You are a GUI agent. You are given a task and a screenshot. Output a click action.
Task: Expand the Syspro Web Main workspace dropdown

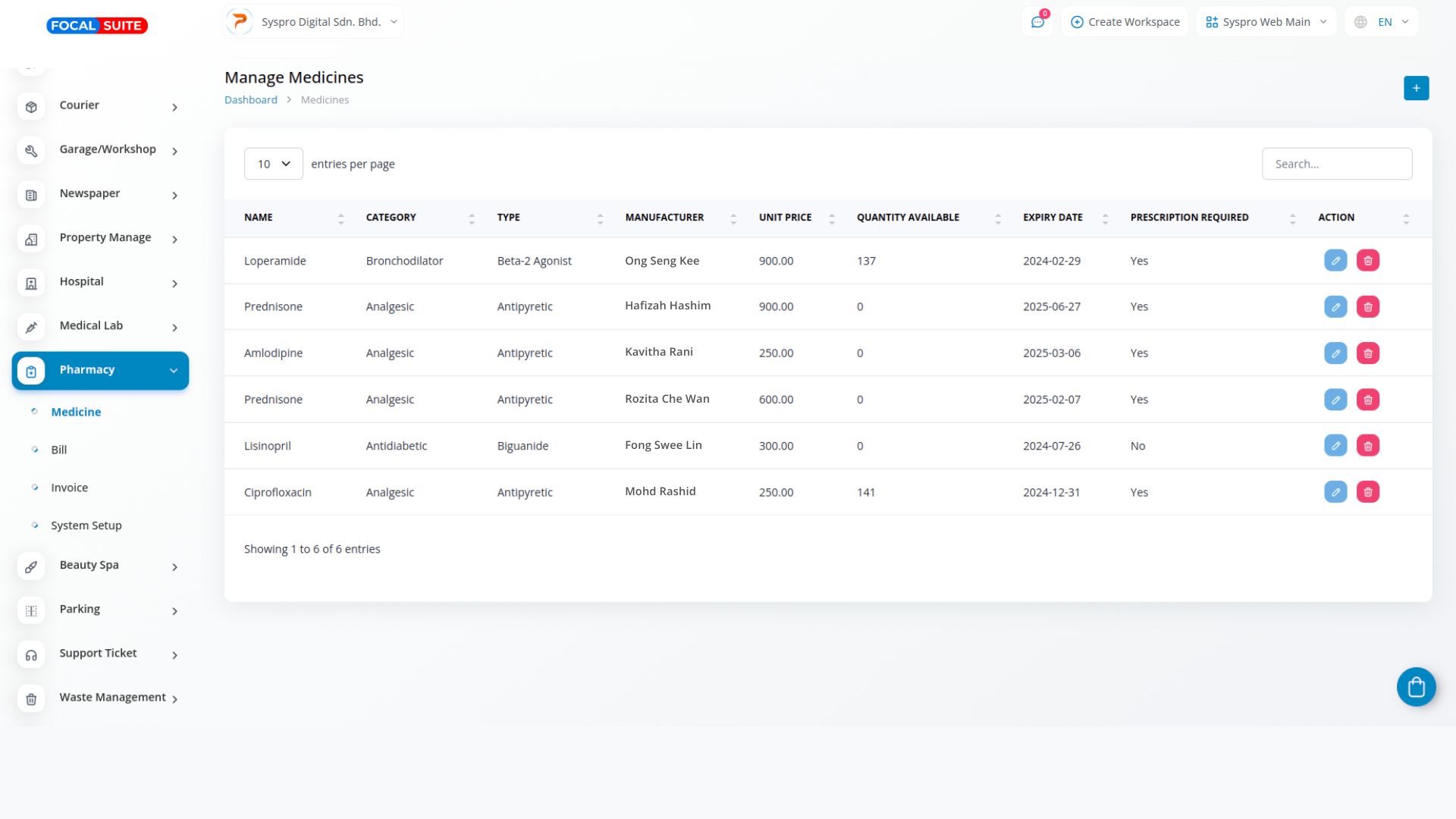pyautogui.click(x=1266, y=22)
